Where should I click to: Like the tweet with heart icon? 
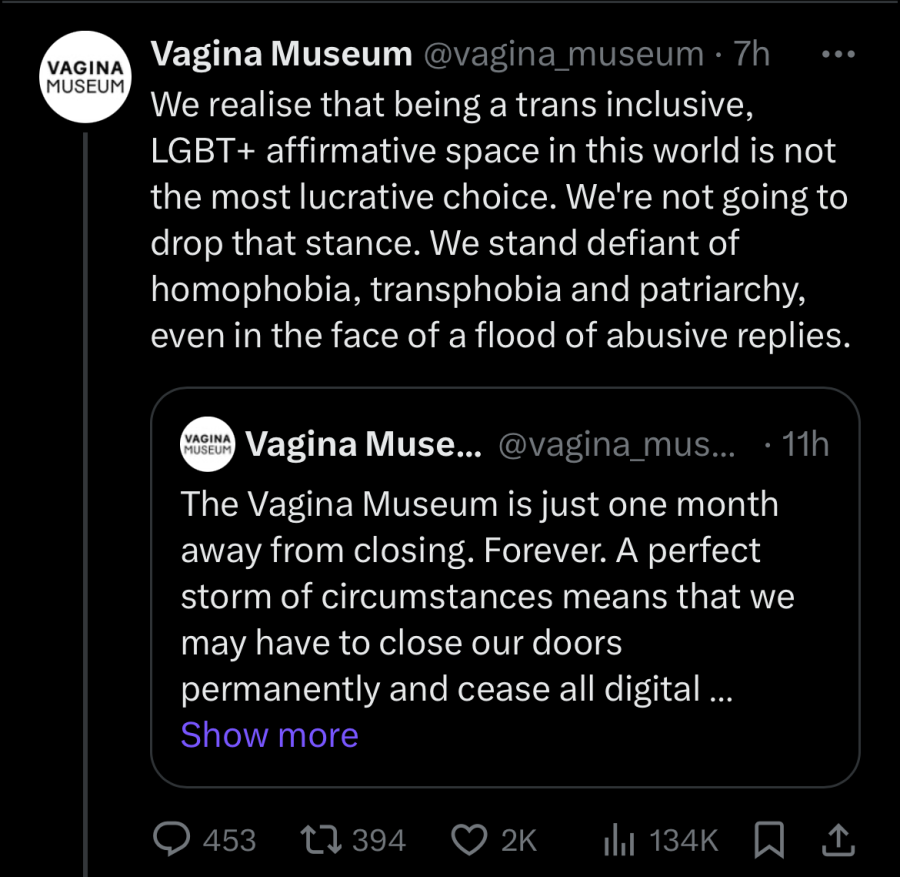[469, 840]
